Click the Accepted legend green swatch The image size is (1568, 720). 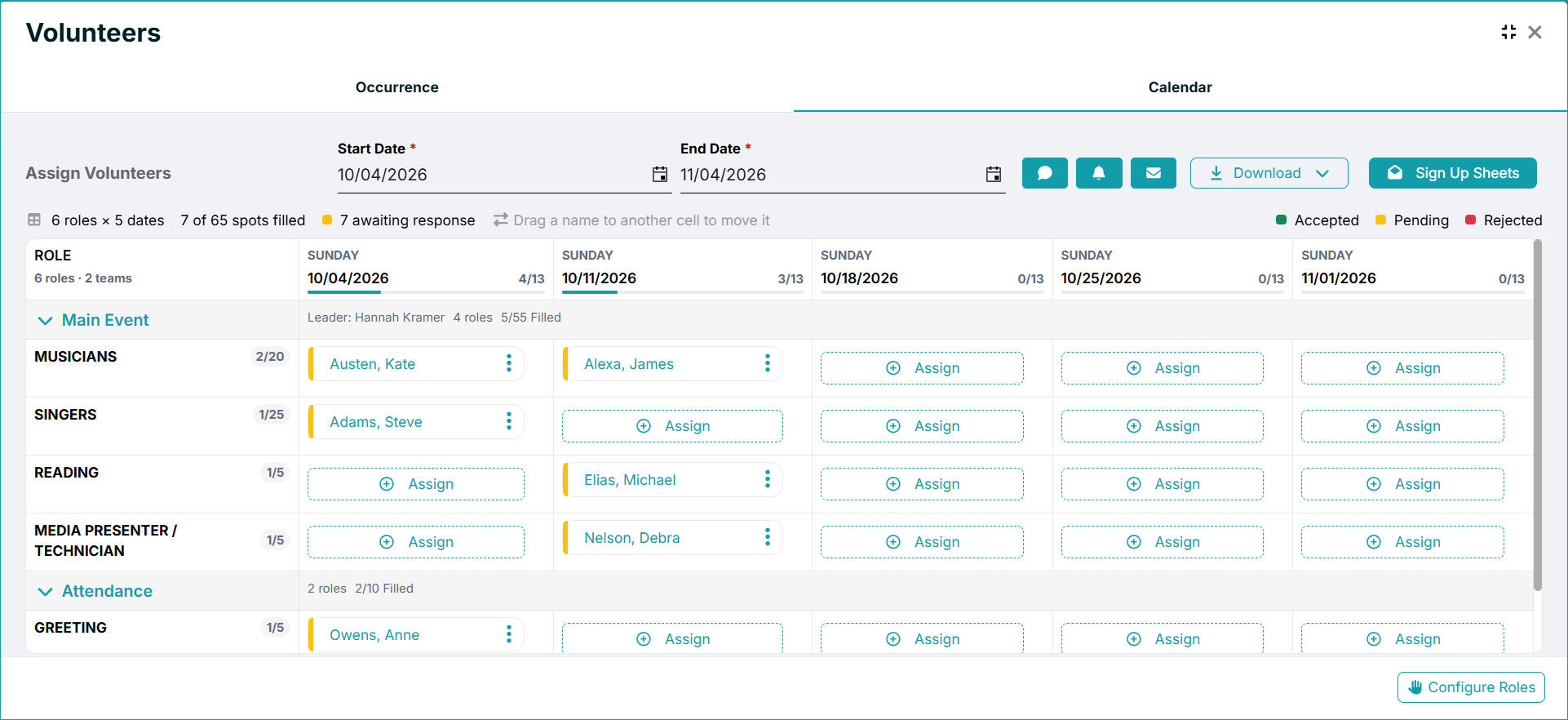(x=1282, y=220)
